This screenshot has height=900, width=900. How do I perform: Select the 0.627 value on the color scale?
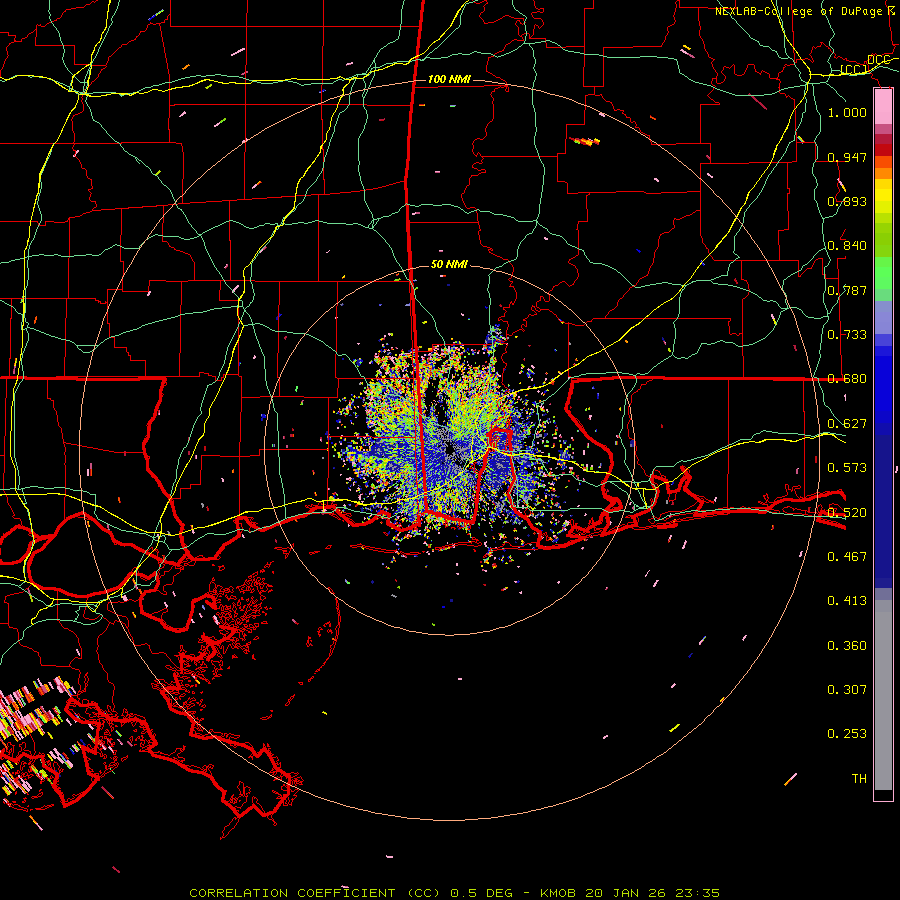[847, 424]
